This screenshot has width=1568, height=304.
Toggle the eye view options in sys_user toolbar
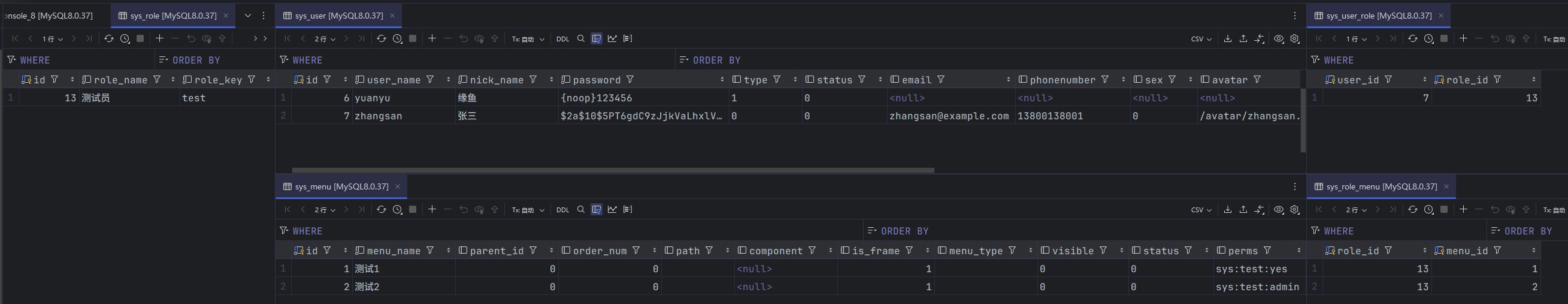tap(1279, 38)
